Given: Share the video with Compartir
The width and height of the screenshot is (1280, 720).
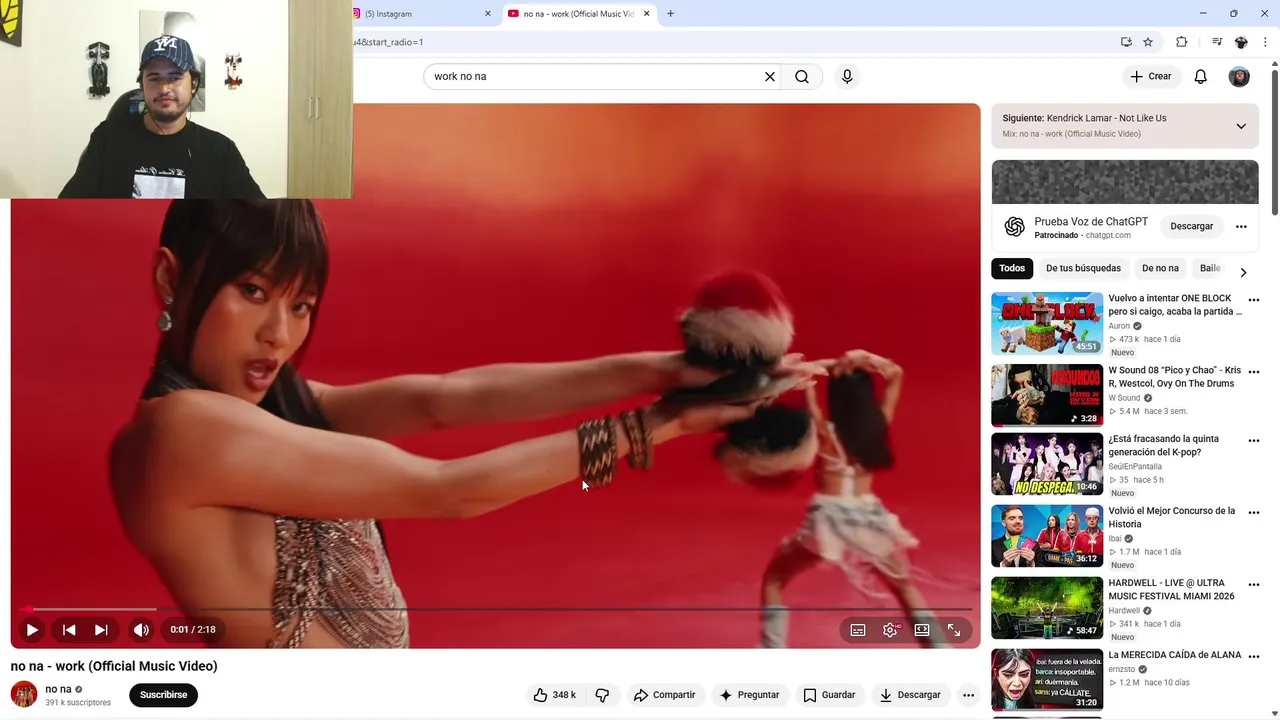Looking at the screenshot, I should [x=665, y=695].
